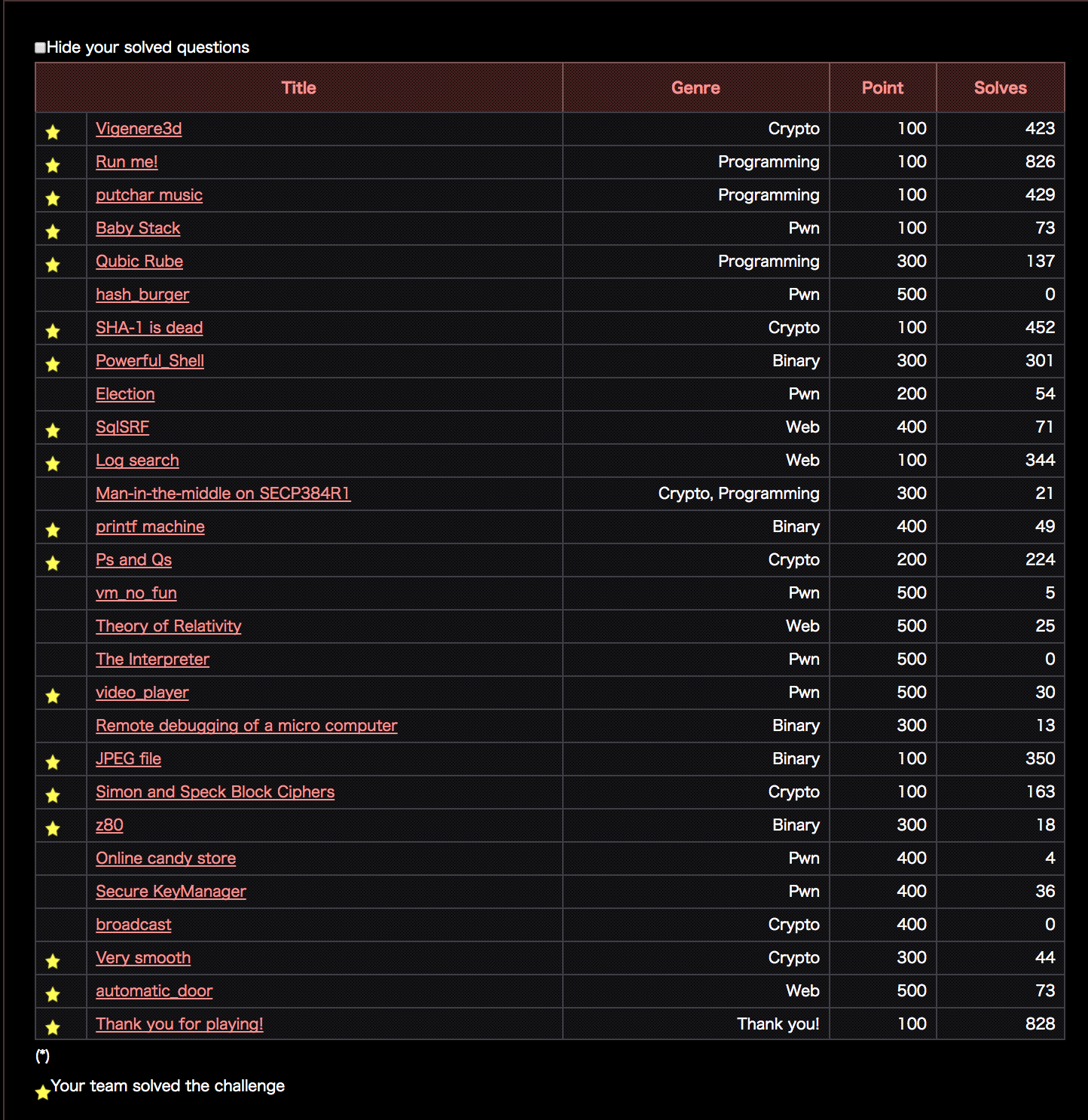The height and width of the screenshot is (1120, 1088).
Task: Open the Election pwn challenge
Action: [x=125, y=394]
